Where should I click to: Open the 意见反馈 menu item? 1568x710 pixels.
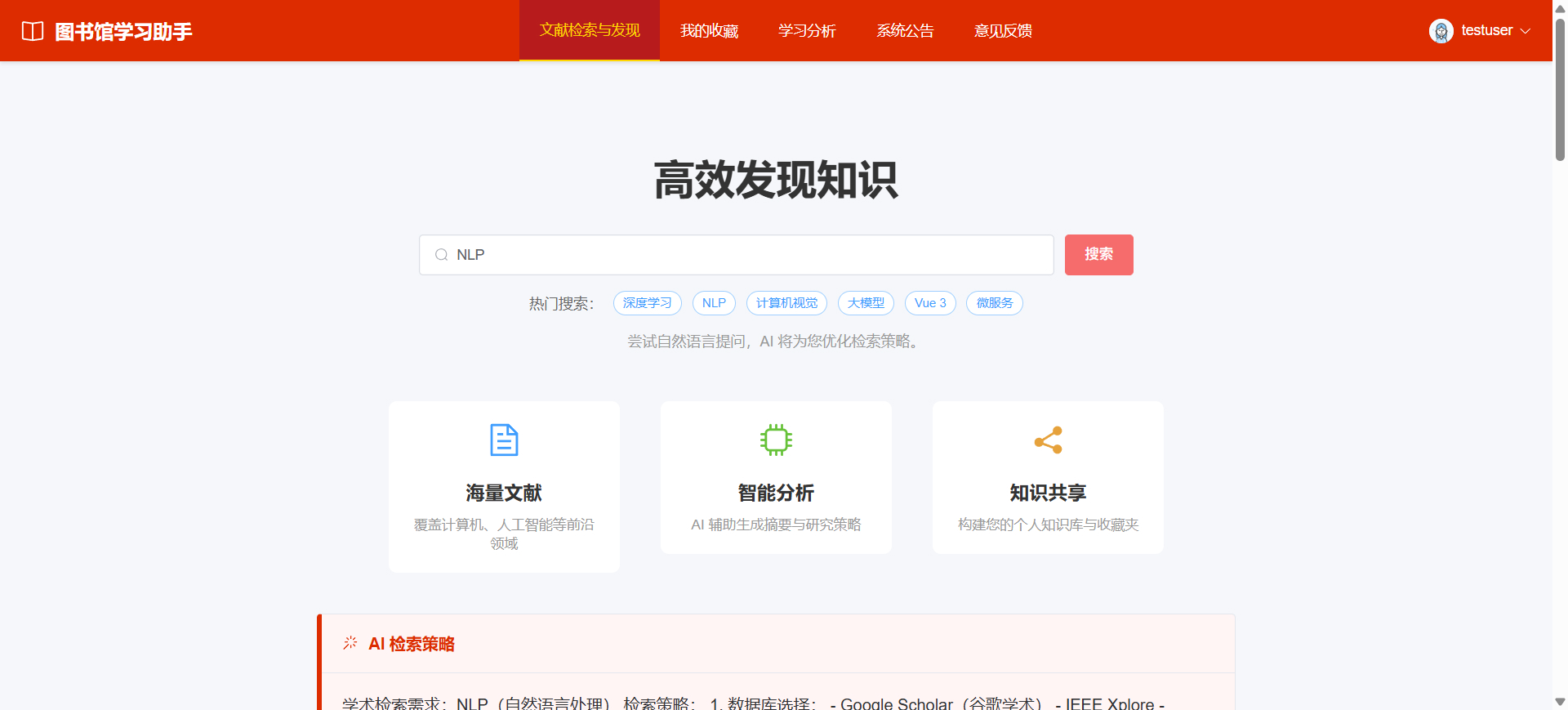pyautogui.click(x=1003, y=31)
